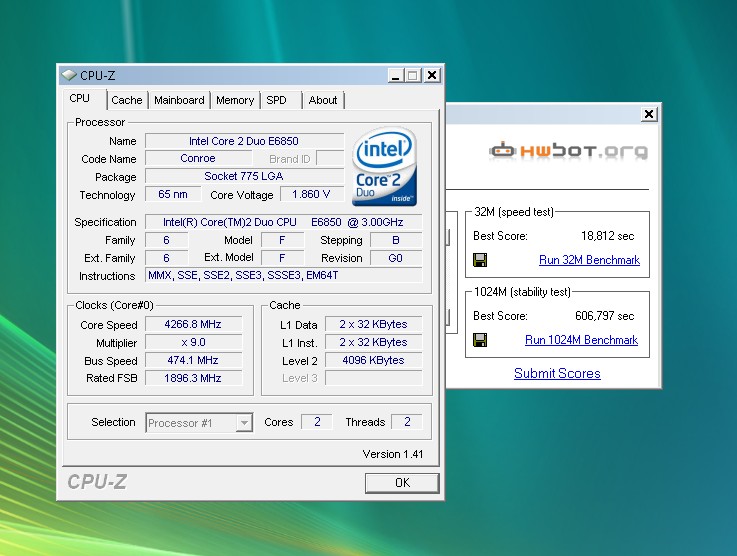Run 32M Benchmark link
This screenshot has width=737, height=556.
tap(589, 260)
